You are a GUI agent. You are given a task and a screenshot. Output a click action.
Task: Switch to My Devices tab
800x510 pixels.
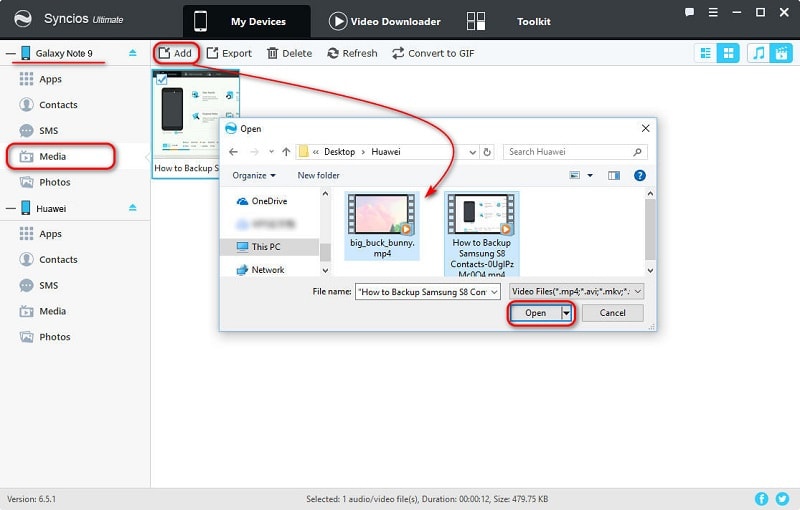(247, 21)
